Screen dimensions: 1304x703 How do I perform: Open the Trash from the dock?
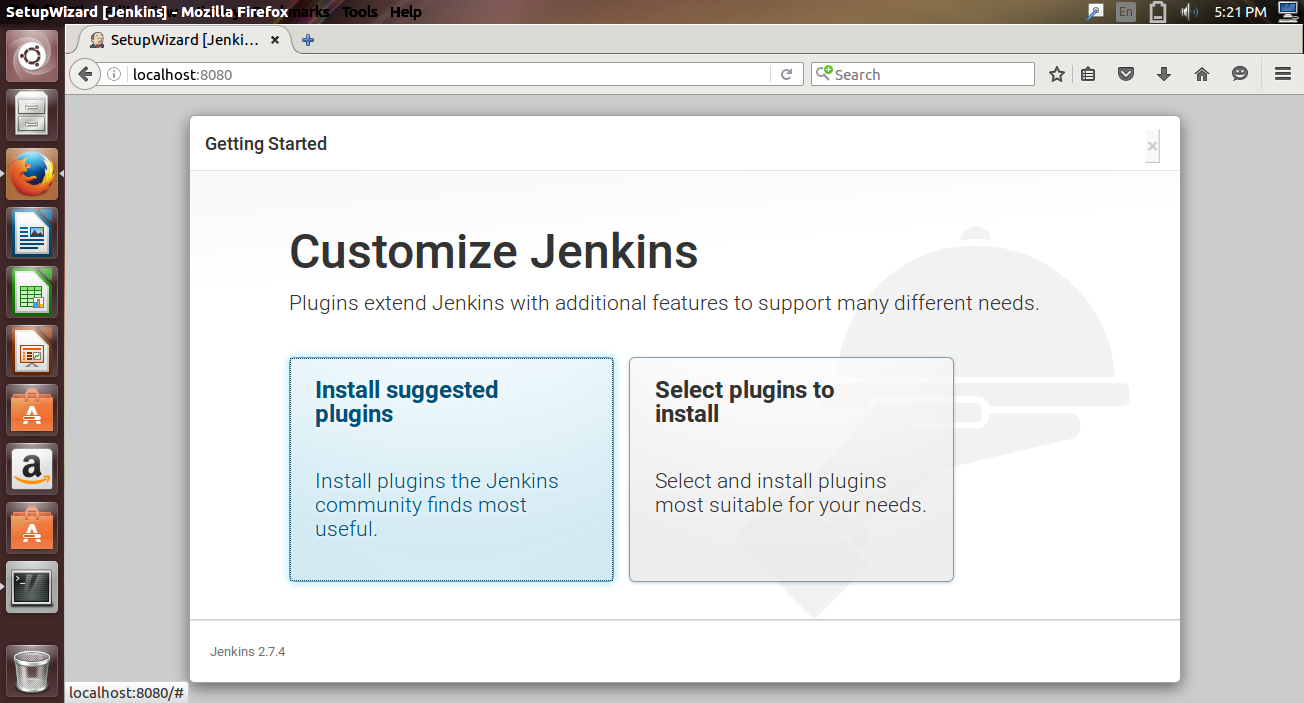point(32,670)
